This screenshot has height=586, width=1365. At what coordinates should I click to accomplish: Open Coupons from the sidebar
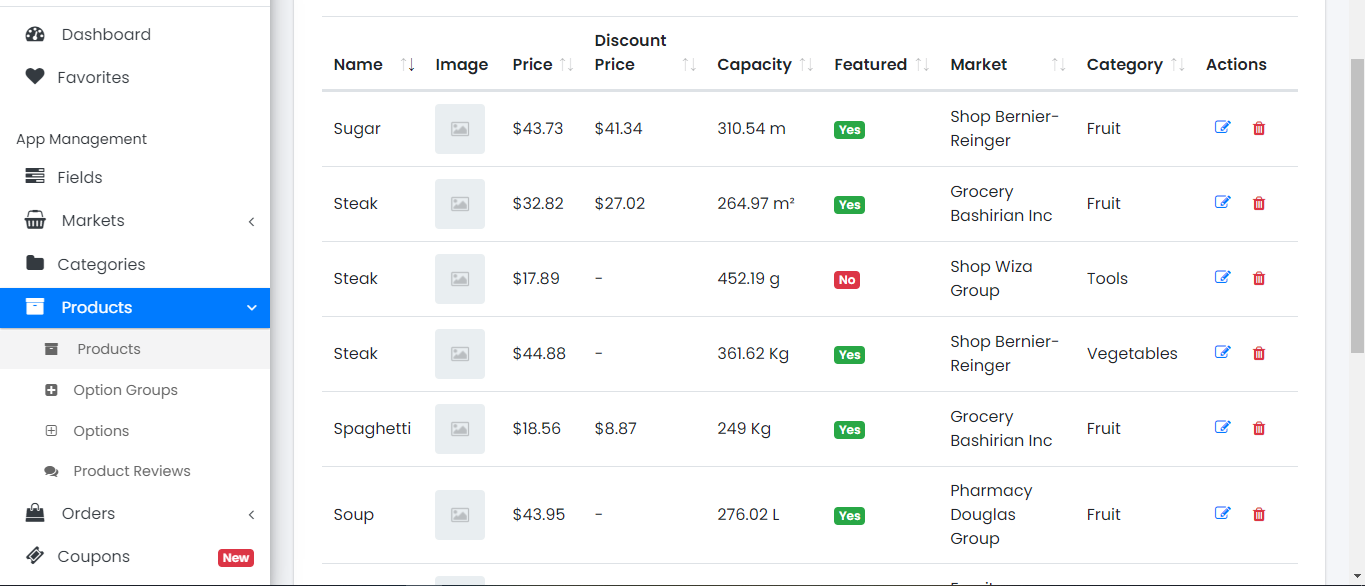[x=93, y=556]
